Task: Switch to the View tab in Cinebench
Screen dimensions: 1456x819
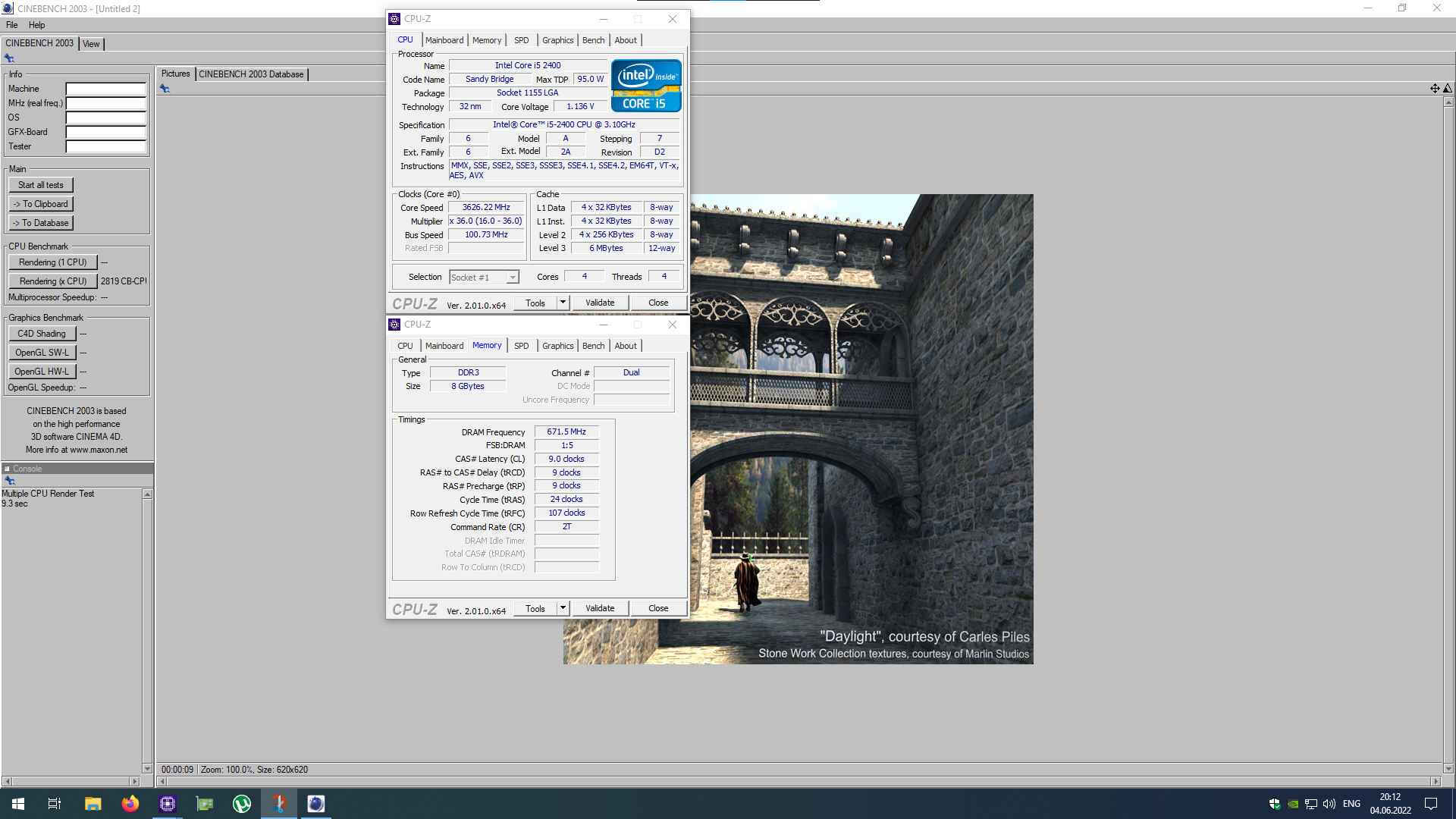Action: pos(91,44)
